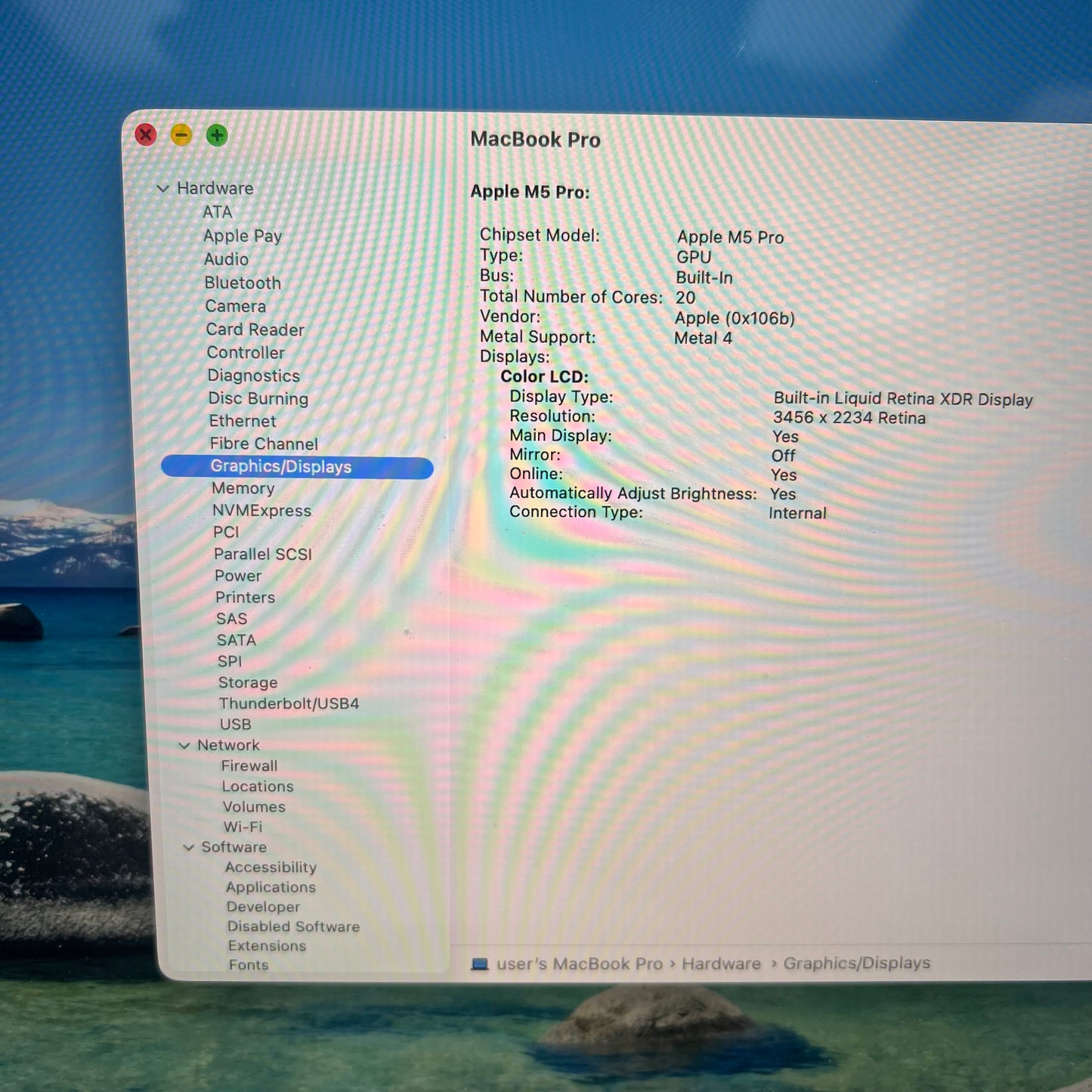This screenshot has width=1092, height=1092.
Task: Open the Audio hardware entry
Action: tap(226, 259)
